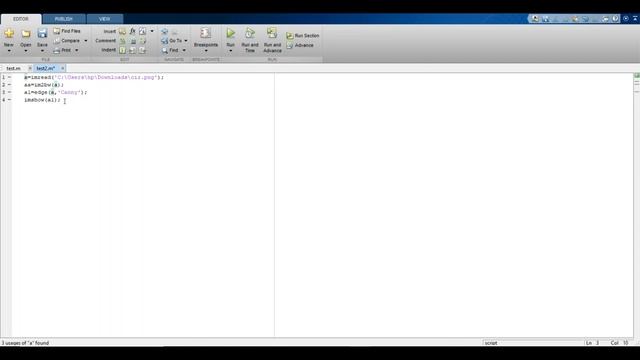Click the uncomment icon in the Comment row

pyautogui.click(x=133, y=41)
